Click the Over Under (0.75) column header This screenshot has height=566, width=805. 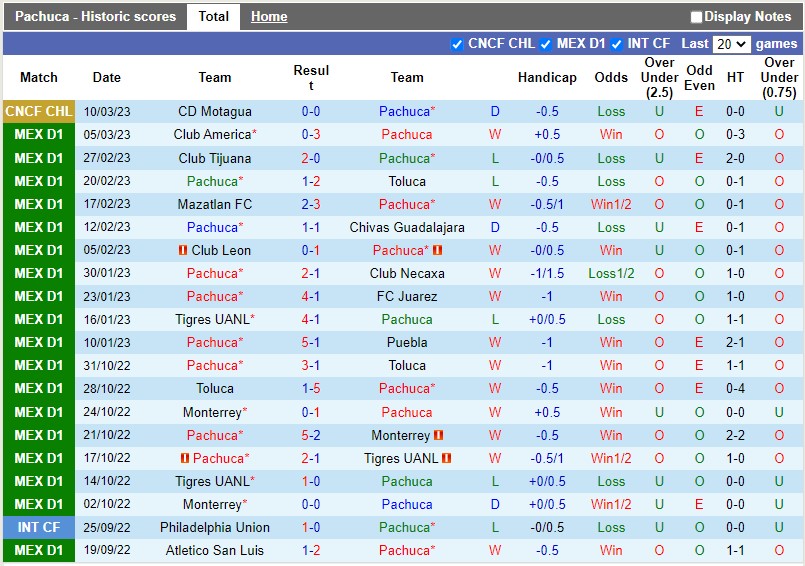pos(779,78)
